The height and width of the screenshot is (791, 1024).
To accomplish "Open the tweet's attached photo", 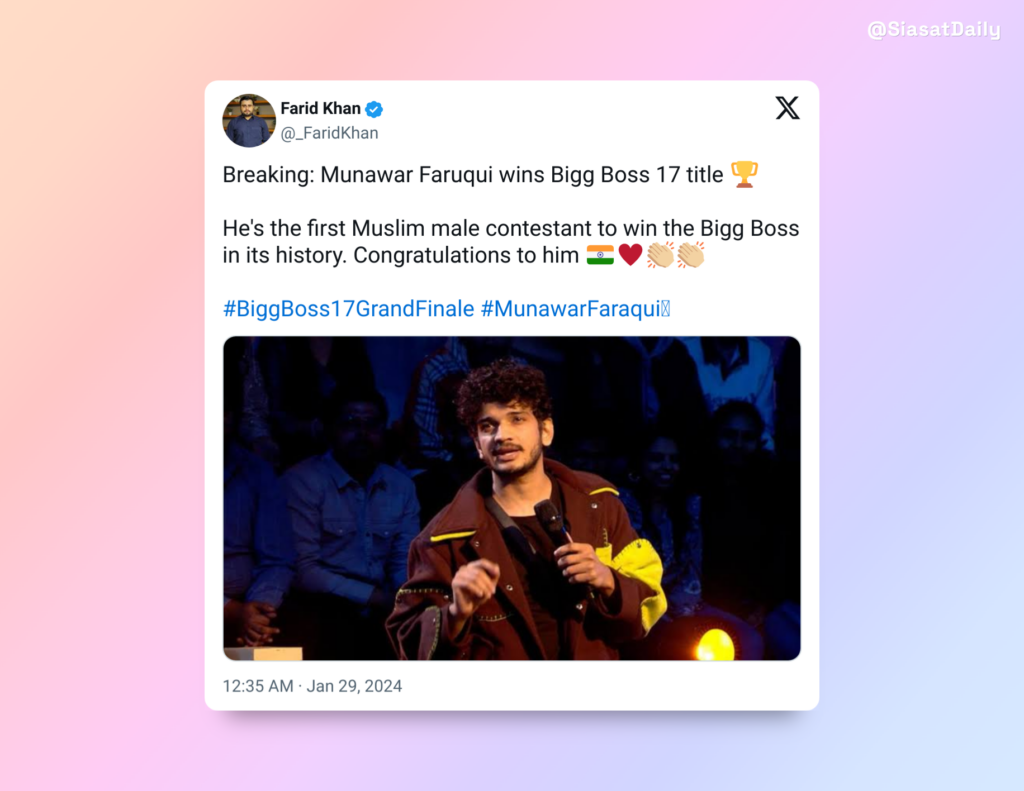I will (x=512, y=498).
